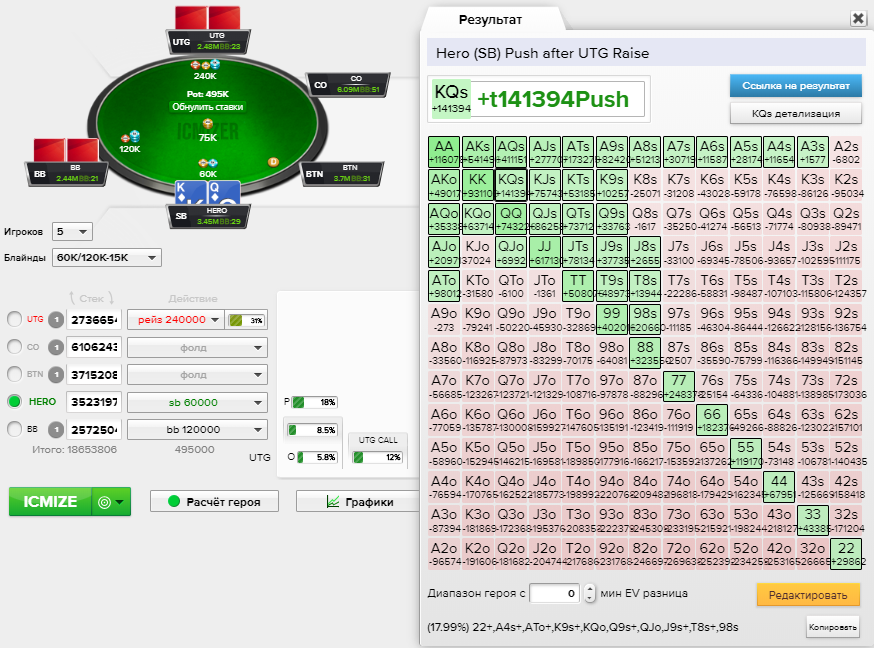874x648 pixels.
Task: Click the BB row round number badge
Action: (x=56, y=430)
